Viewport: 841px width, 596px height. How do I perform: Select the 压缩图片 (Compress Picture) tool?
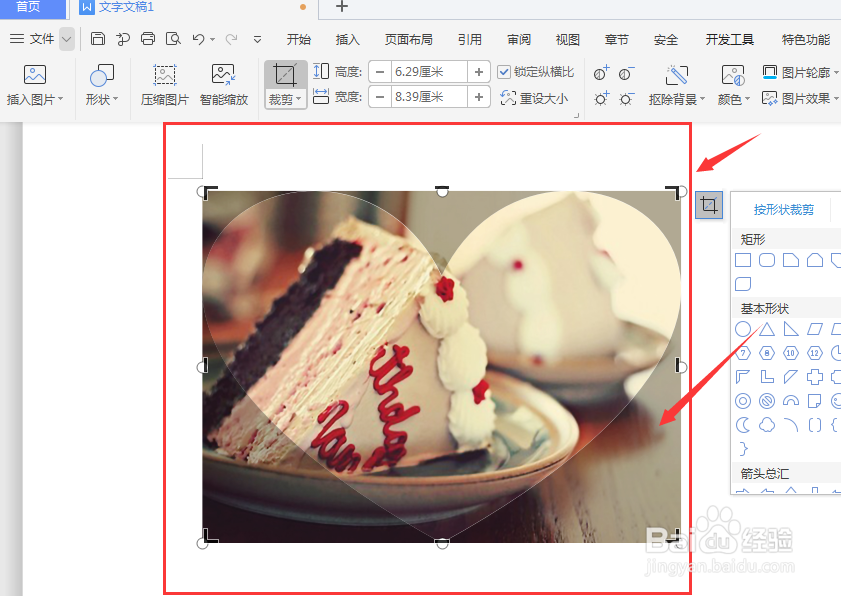point(165,85)
